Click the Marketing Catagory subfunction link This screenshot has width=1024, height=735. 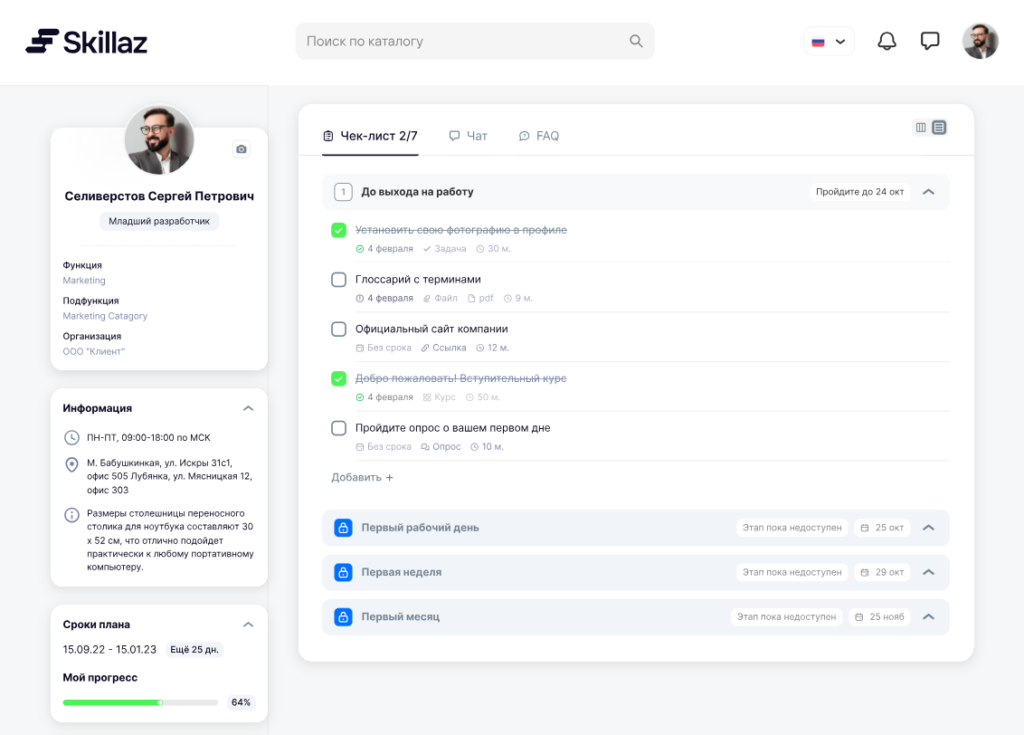click(x=105, y=316)
